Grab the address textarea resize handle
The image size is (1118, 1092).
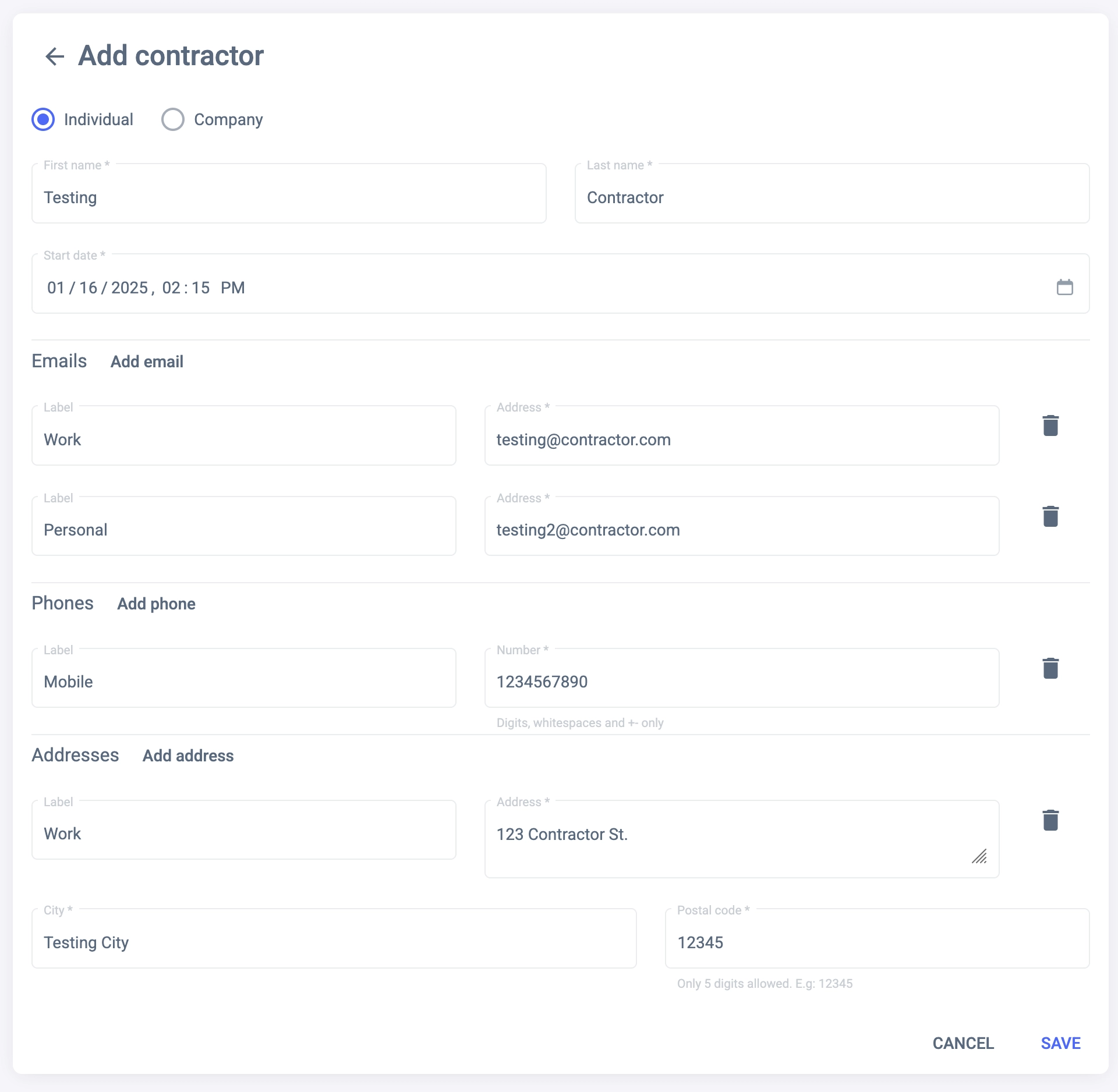coord(979,856)
